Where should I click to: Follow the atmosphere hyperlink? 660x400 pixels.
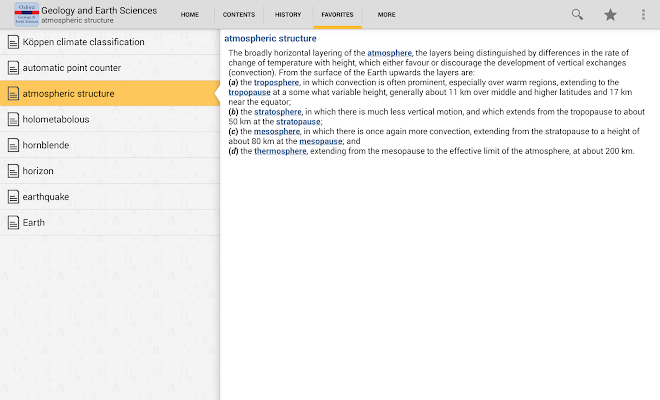click(389, 53)
